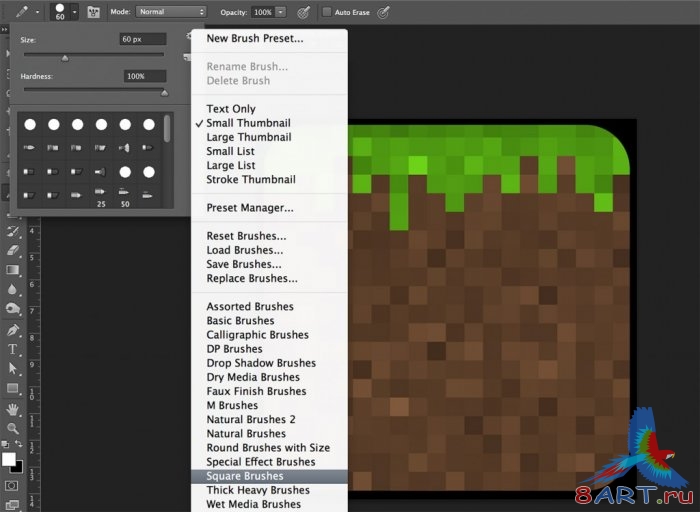This screenshot has width=700, height=512.
Task: Load Round Brushes with Size set
Action: pos(269,448)
